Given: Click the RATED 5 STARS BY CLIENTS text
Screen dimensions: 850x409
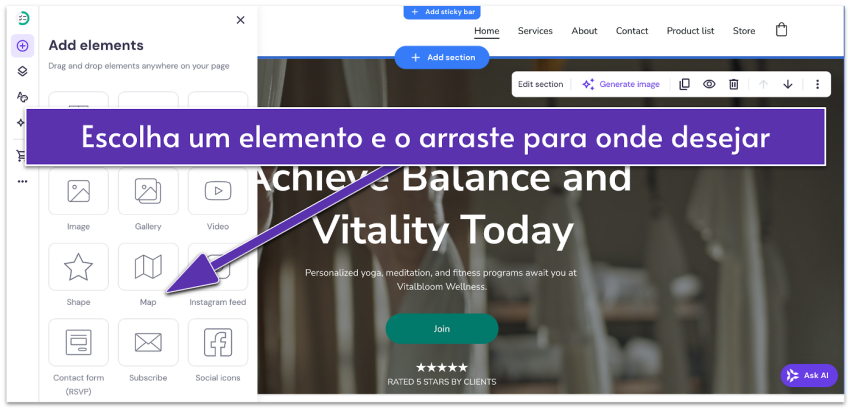Looking at the screenshot, I should pyautogui.click(x=442, y=382).
